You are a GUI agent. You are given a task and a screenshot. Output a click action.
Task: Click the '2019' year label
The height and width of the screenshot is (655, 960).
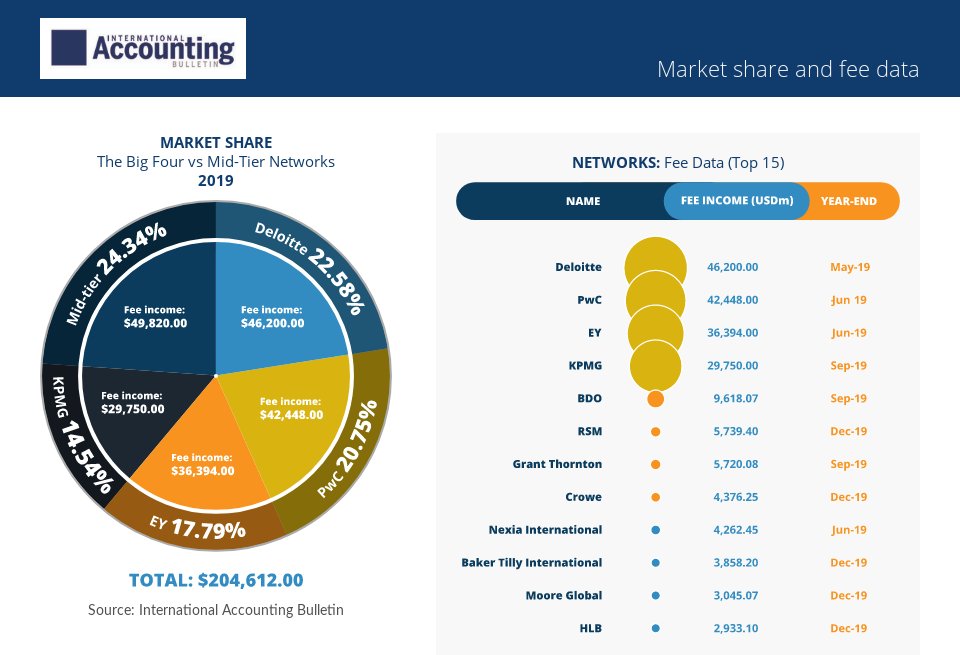click(x=216, y=181)
